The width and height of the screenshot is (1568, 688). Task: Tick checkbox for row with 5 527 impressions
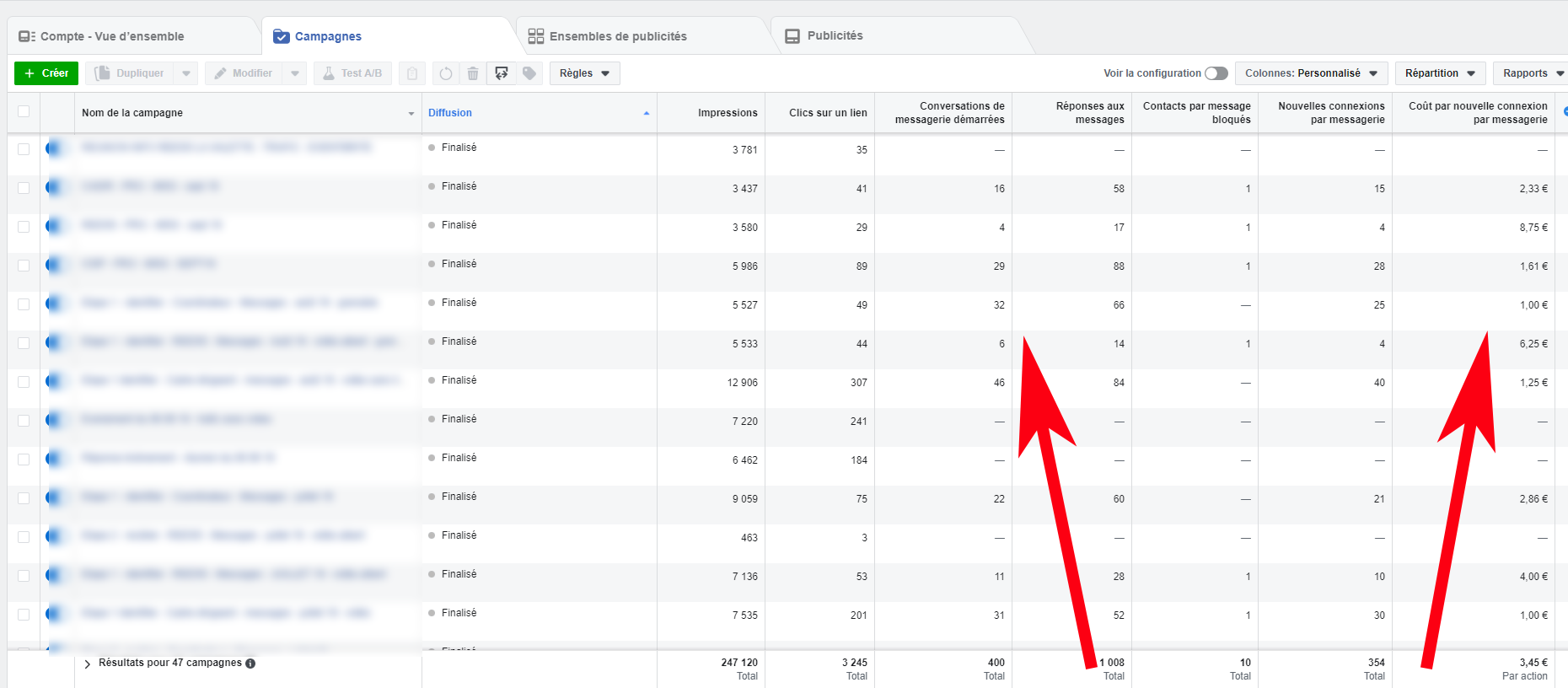24,304
